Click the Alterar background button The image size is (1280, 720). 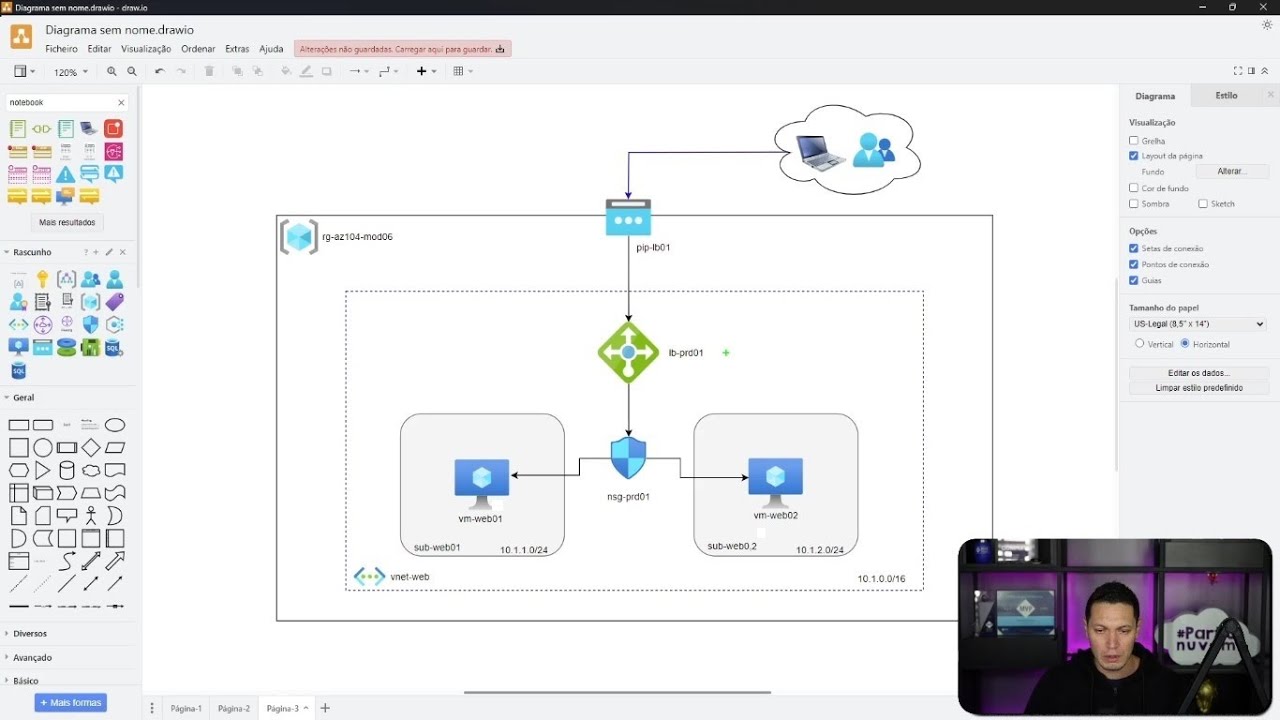1232,172
